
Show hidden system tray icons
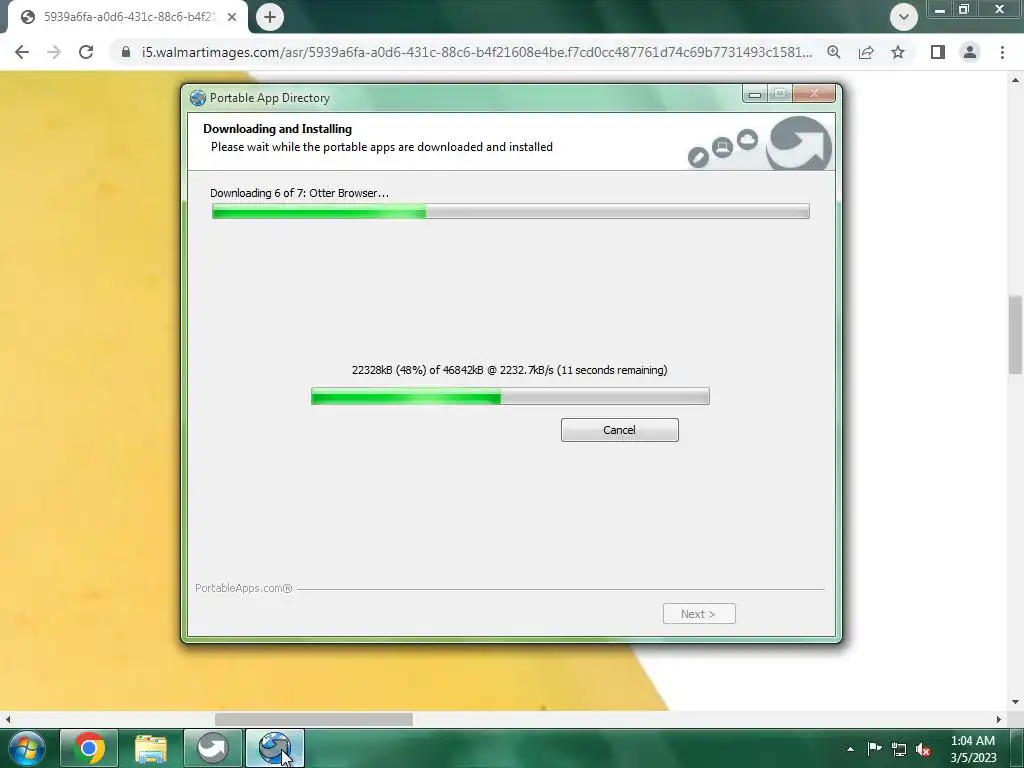tap(850, 749)
